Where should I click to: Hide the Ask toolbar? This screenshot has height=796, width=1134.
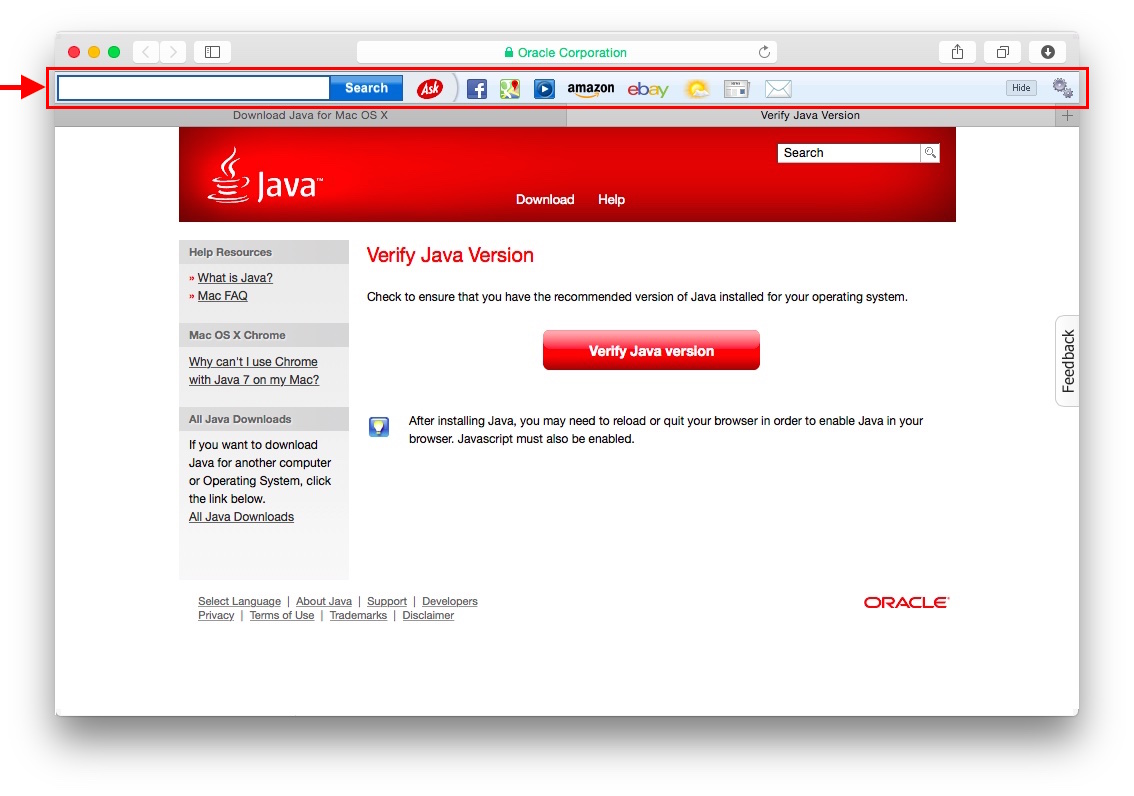(x=1021, y=87)
